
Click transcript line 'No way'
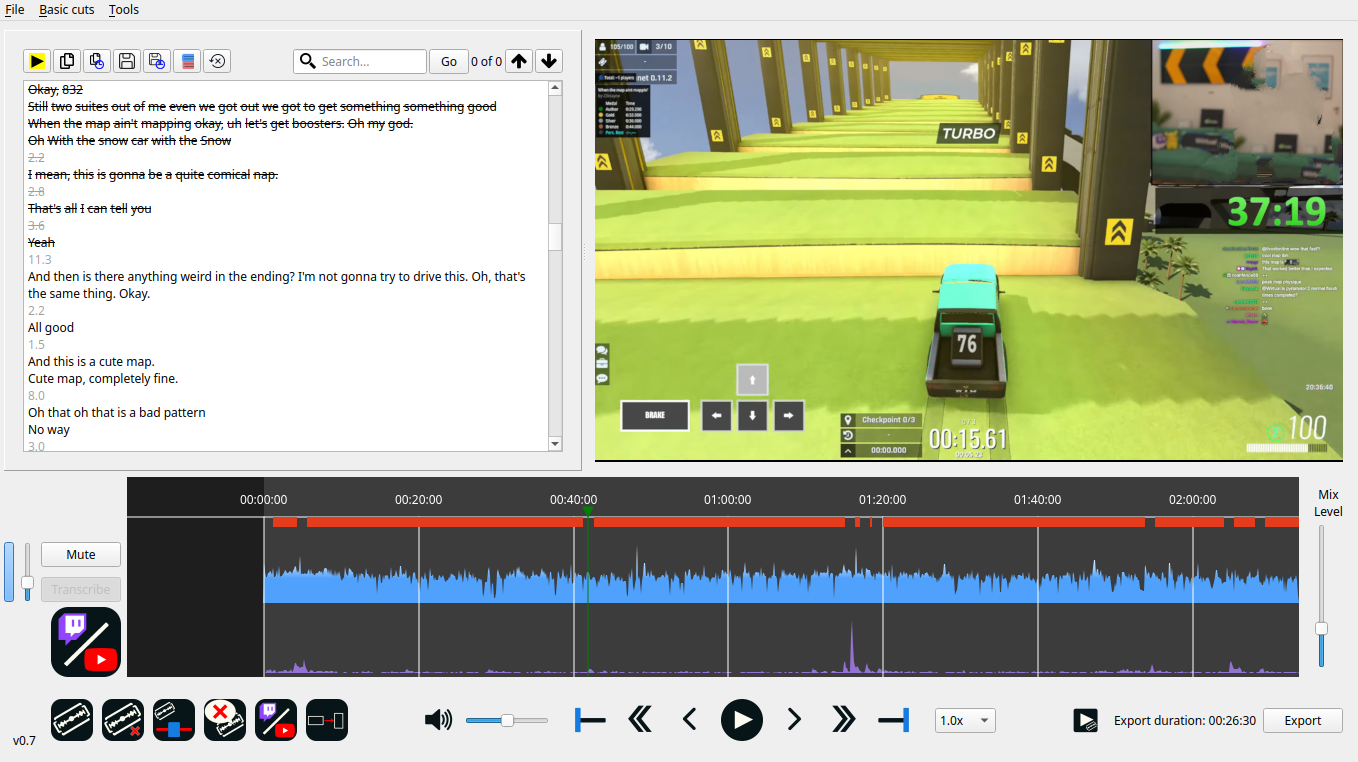[49, 429]
